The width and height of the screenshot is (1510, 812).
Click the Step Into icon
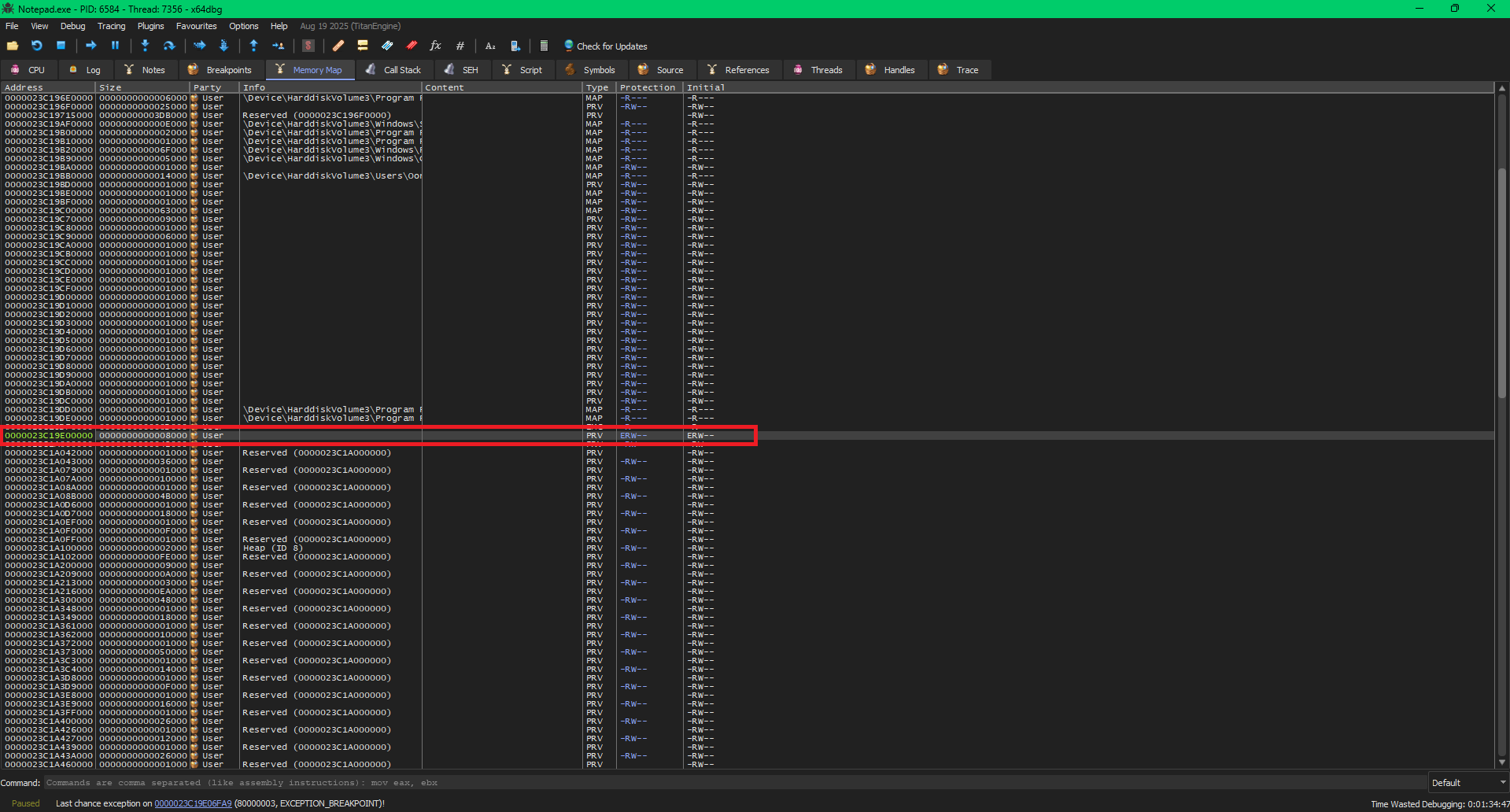(x=145, y=46)
